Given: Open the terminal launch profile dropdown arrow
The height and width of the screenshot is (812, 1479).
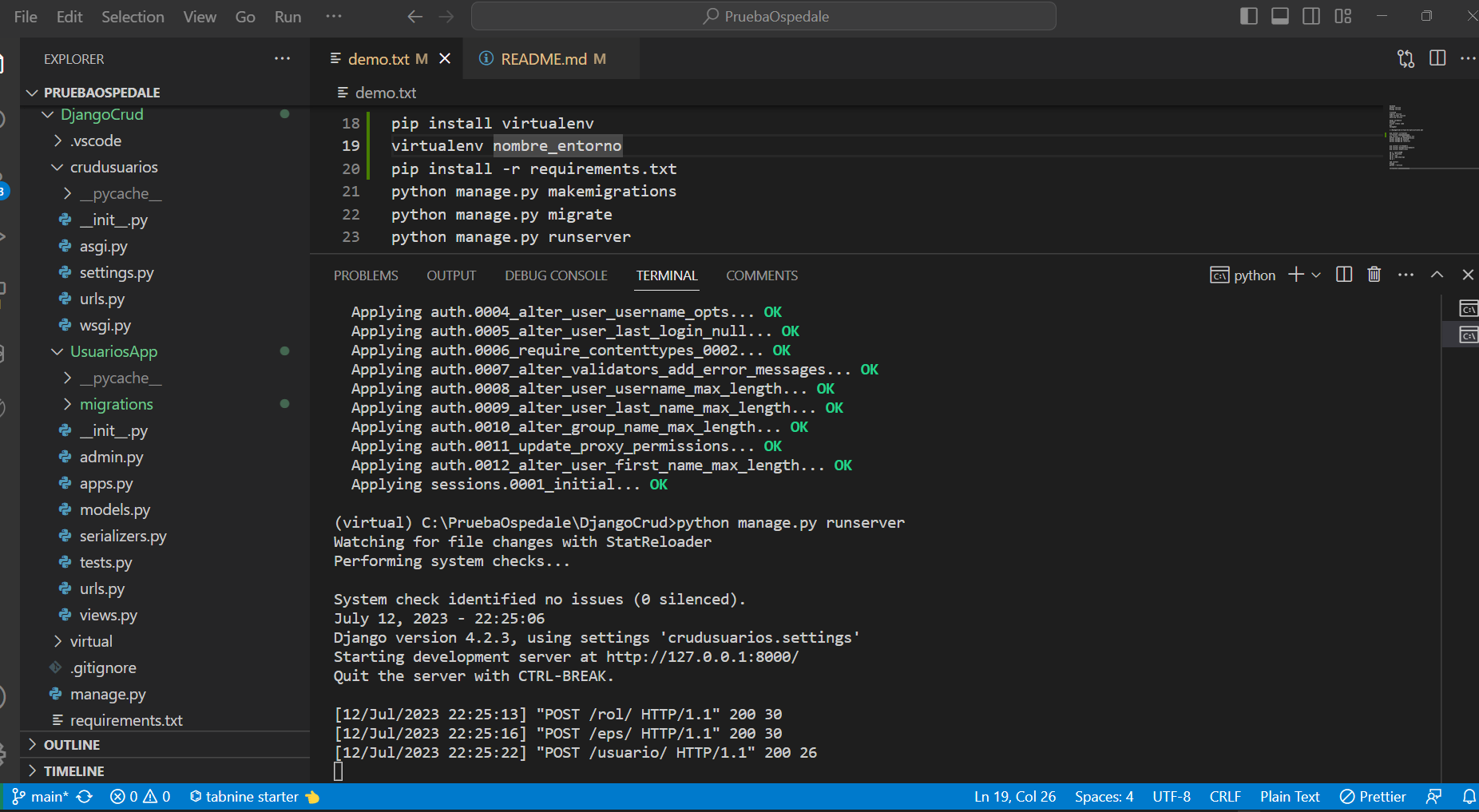Looking at the screenshot, I should click(1316, 275).
